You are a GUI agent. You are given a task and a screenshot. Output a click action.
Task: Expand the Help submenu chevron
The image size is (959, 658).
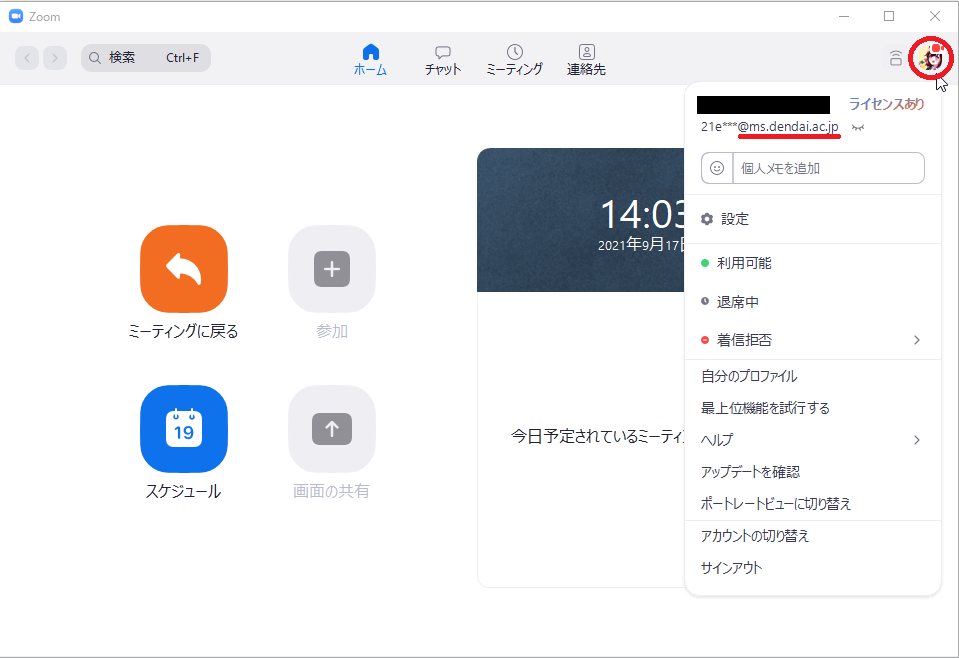coord(917,440)
